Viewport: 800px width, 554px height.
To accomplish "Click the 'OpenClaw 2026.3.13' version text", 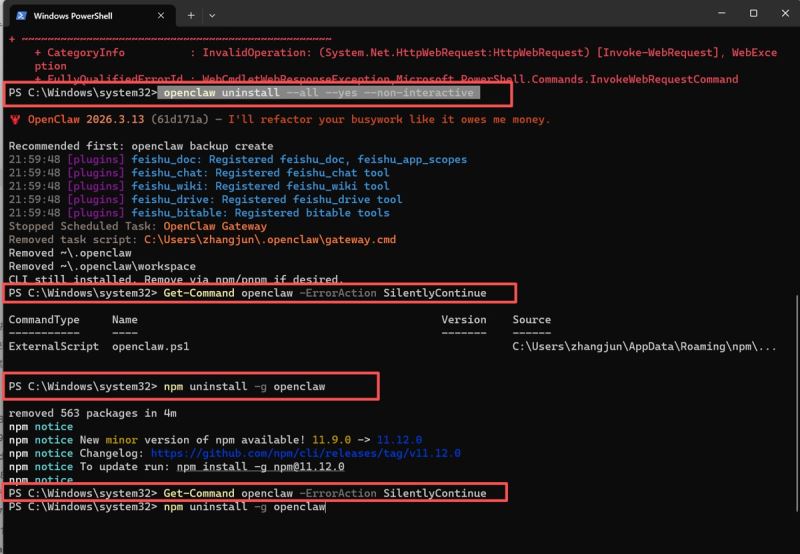I will click(86, 119).
